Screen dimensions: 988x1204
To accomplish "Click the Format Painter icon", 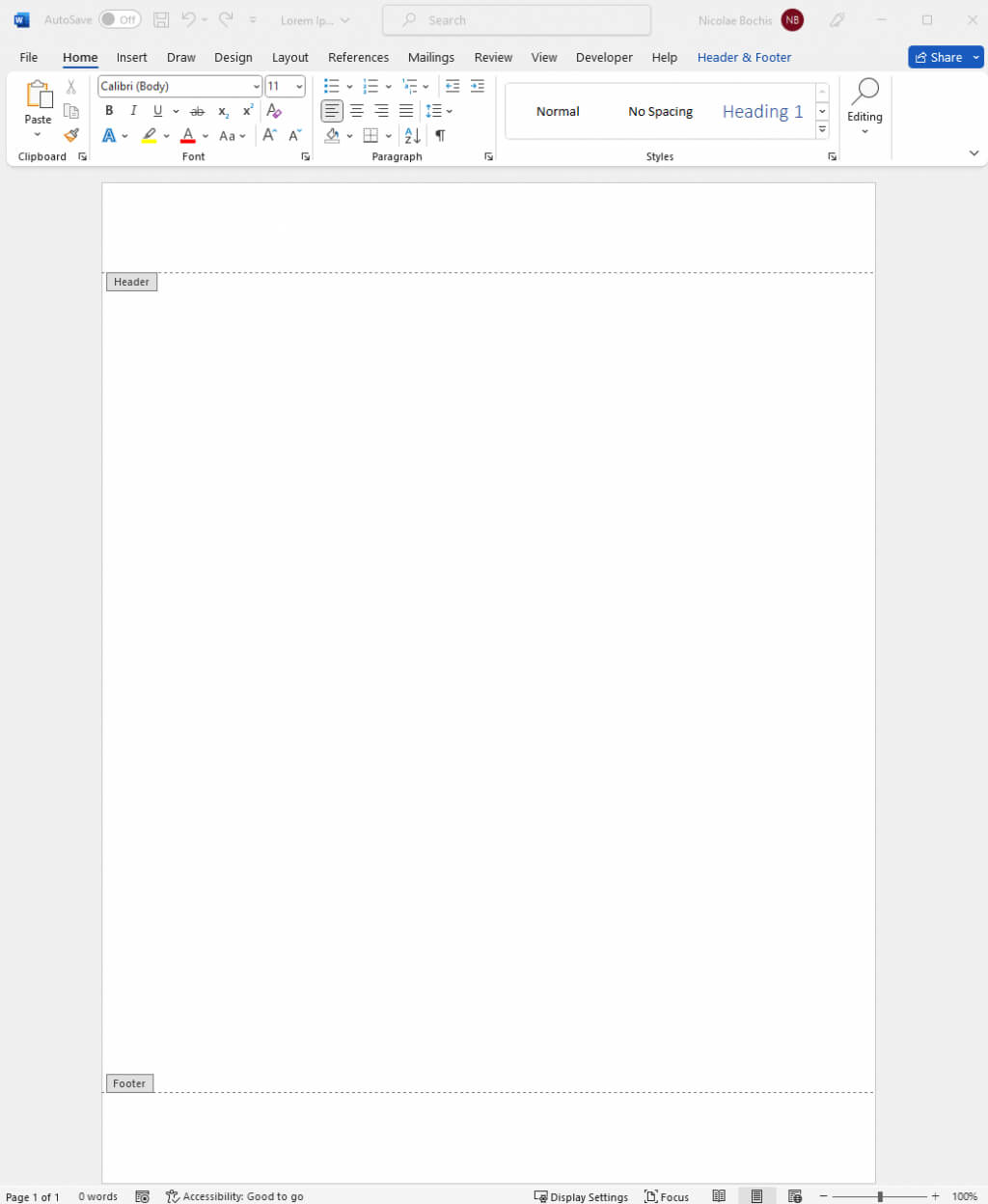I will pyautogui.click(x=71, y=135).
